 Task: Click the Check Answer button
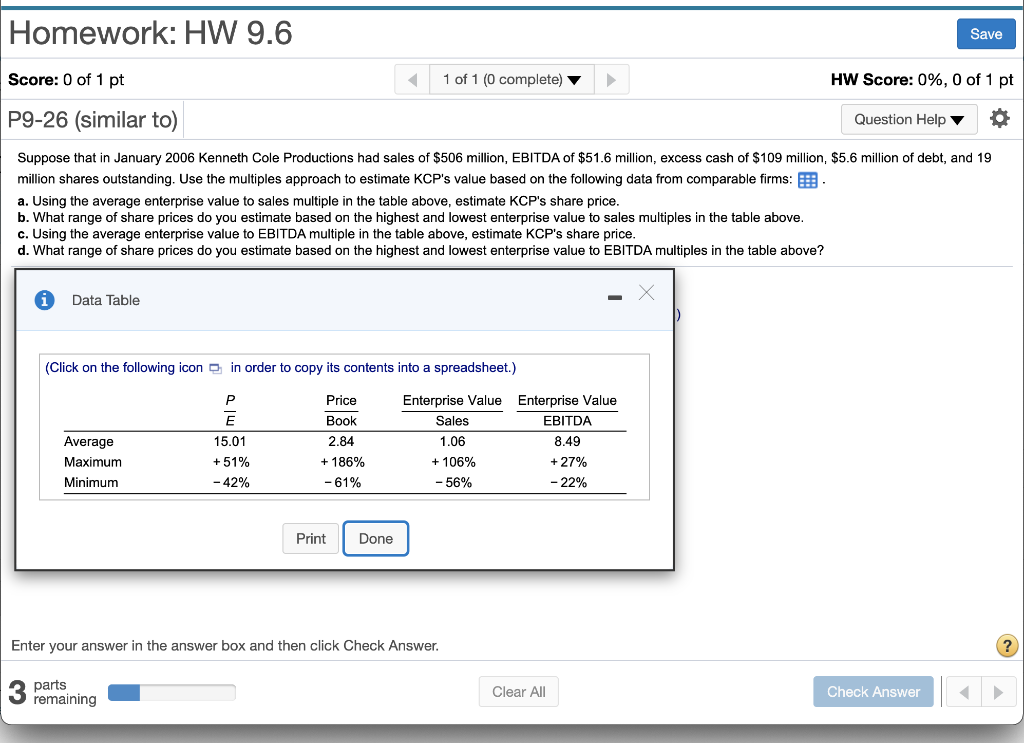pyautogui.click(x=873, y=692)
